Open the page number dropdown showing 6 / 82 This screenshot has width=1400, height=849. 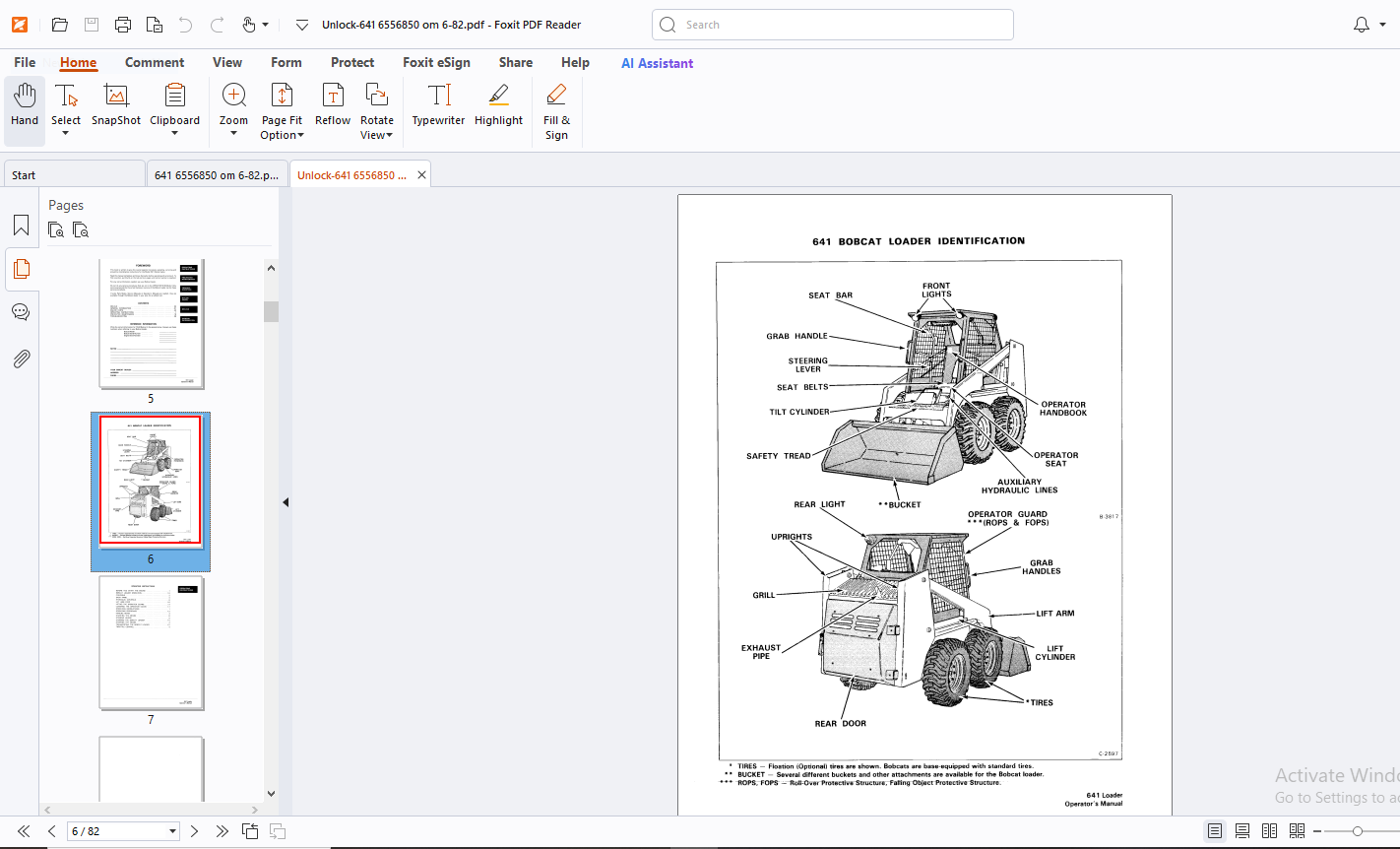coord(173,831)
